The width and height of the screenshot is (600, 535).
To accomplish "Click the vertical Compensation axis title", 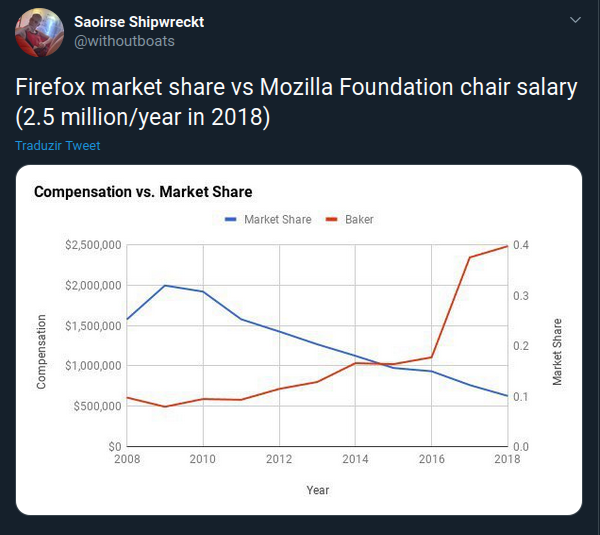I will tap(42, 351).
